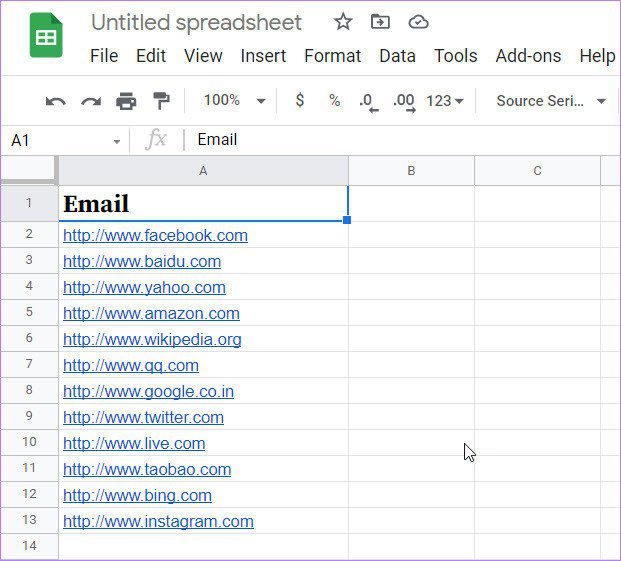Click the formula bar showing Email
The width and height of the screenshot is (621, 561).
click(x=404, y=139)
